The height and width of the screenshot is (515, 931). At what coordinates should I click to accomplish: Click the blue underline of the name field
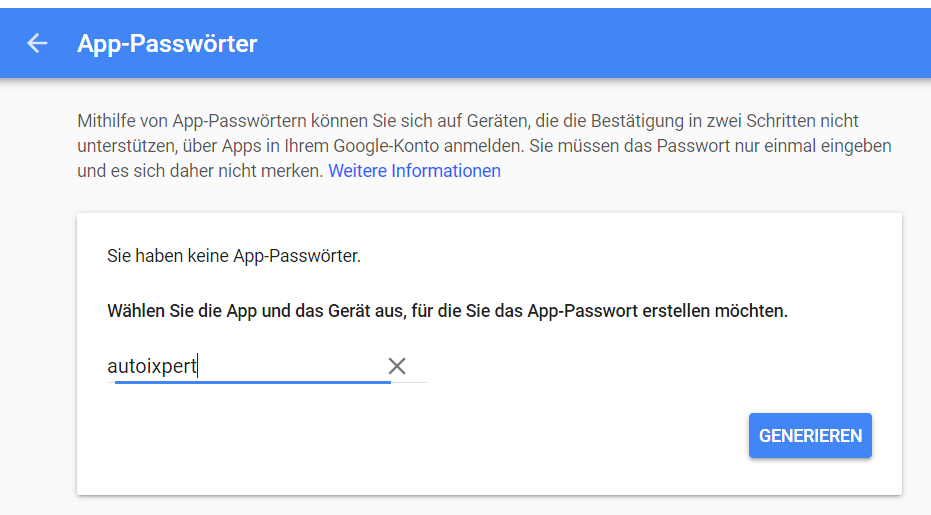[x=252, y=383]
